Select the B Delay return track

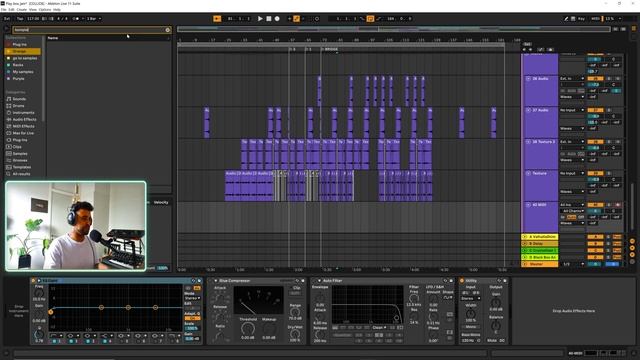click(x=540, y=244)
